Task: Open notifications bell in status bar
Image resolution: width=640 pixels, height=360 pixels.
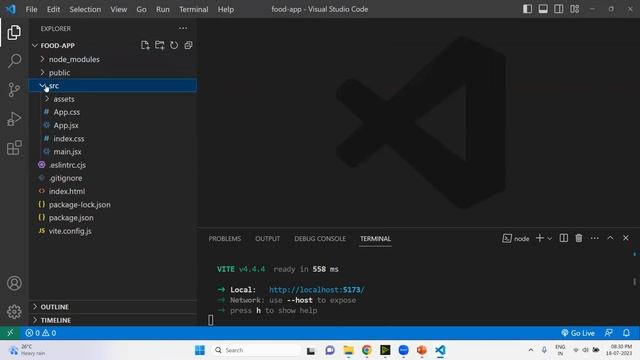Action: coord(626,333)
